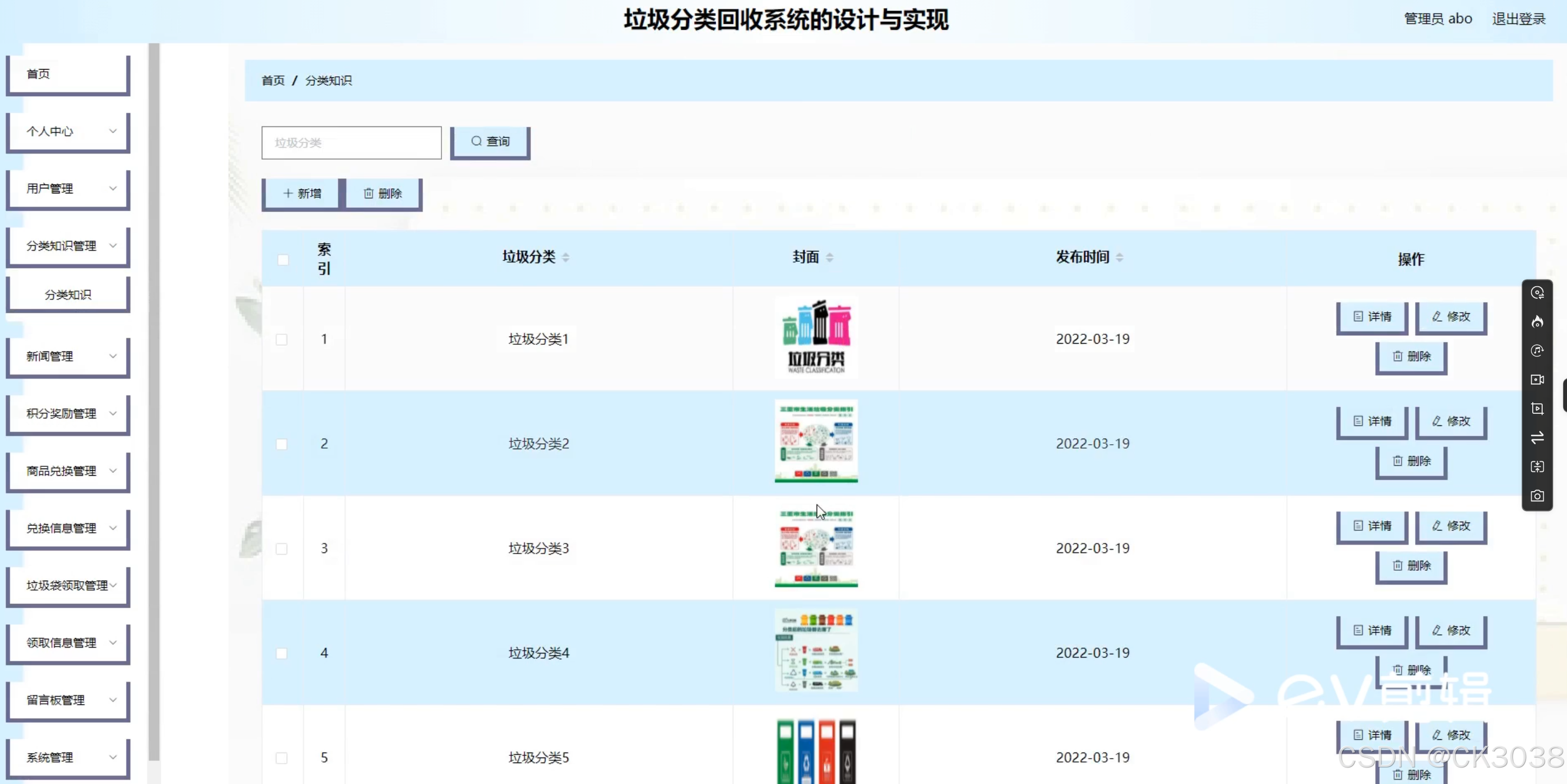Open the 首页 sidebar menu item
Screen dimensions: 1567x784
point(68,73)
